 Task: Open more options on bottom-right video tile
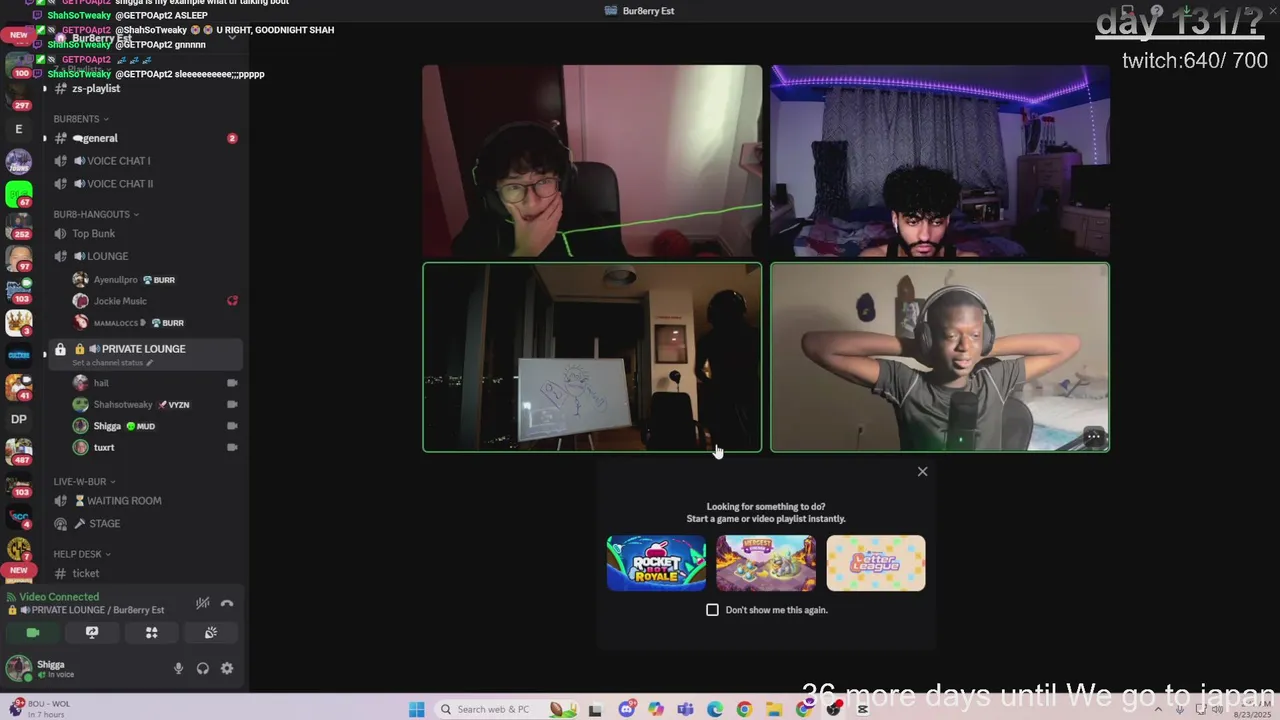1094,437
